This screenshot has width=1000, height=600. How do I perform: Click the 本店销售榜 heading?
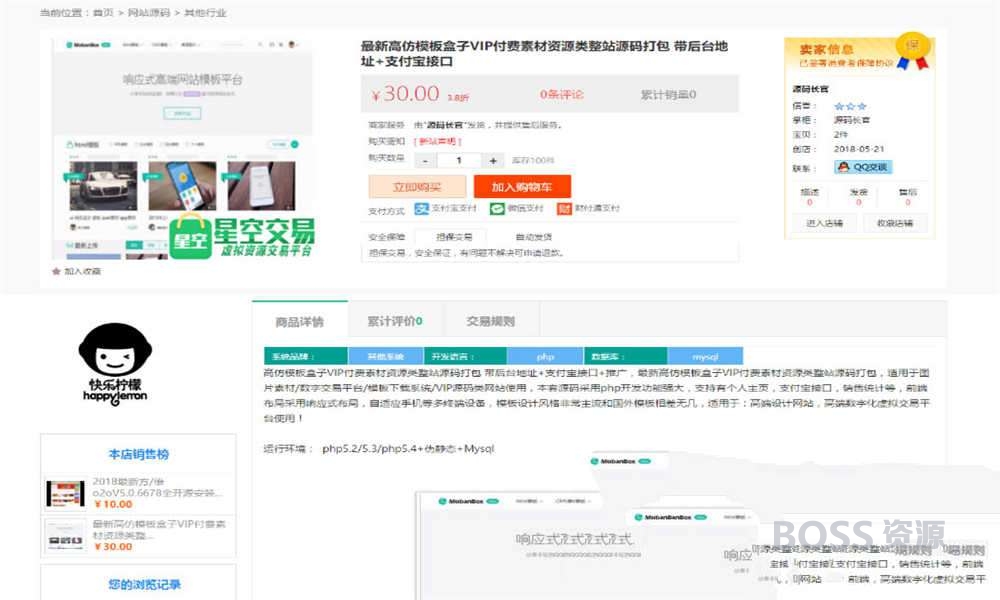pos(138,455)
